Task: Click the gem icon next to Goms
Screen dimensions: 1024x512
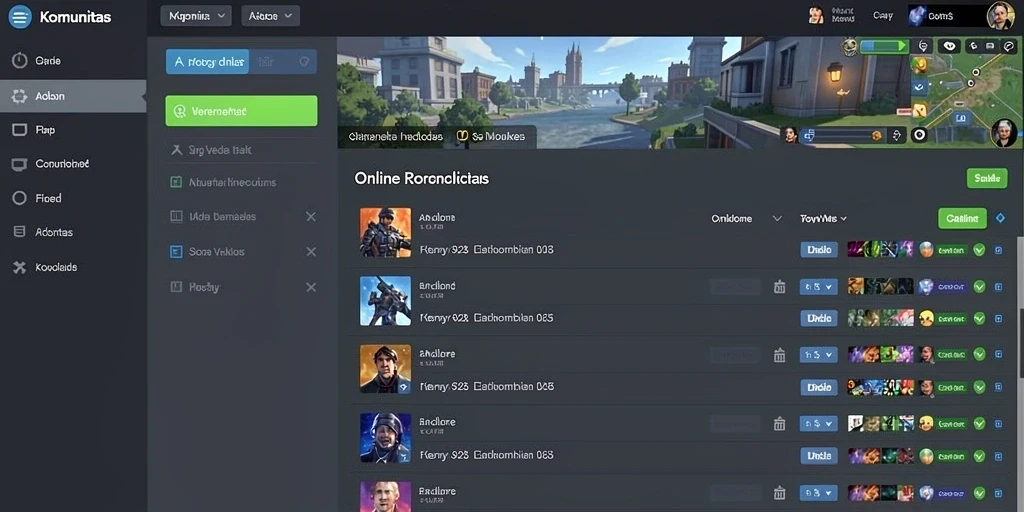Action: [x=916, y=16]
